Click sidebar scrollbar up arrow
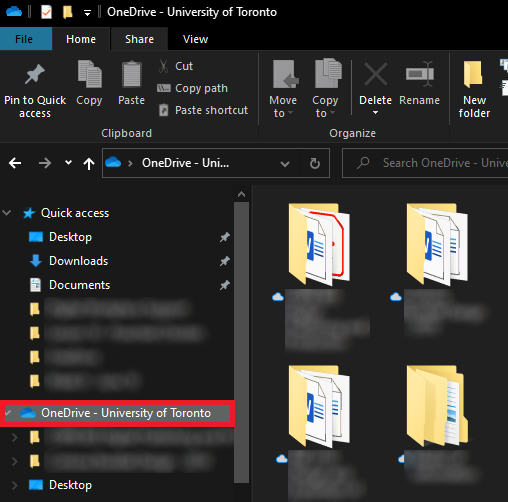Viewport: 508px width, 502px height. click(241, 194)
